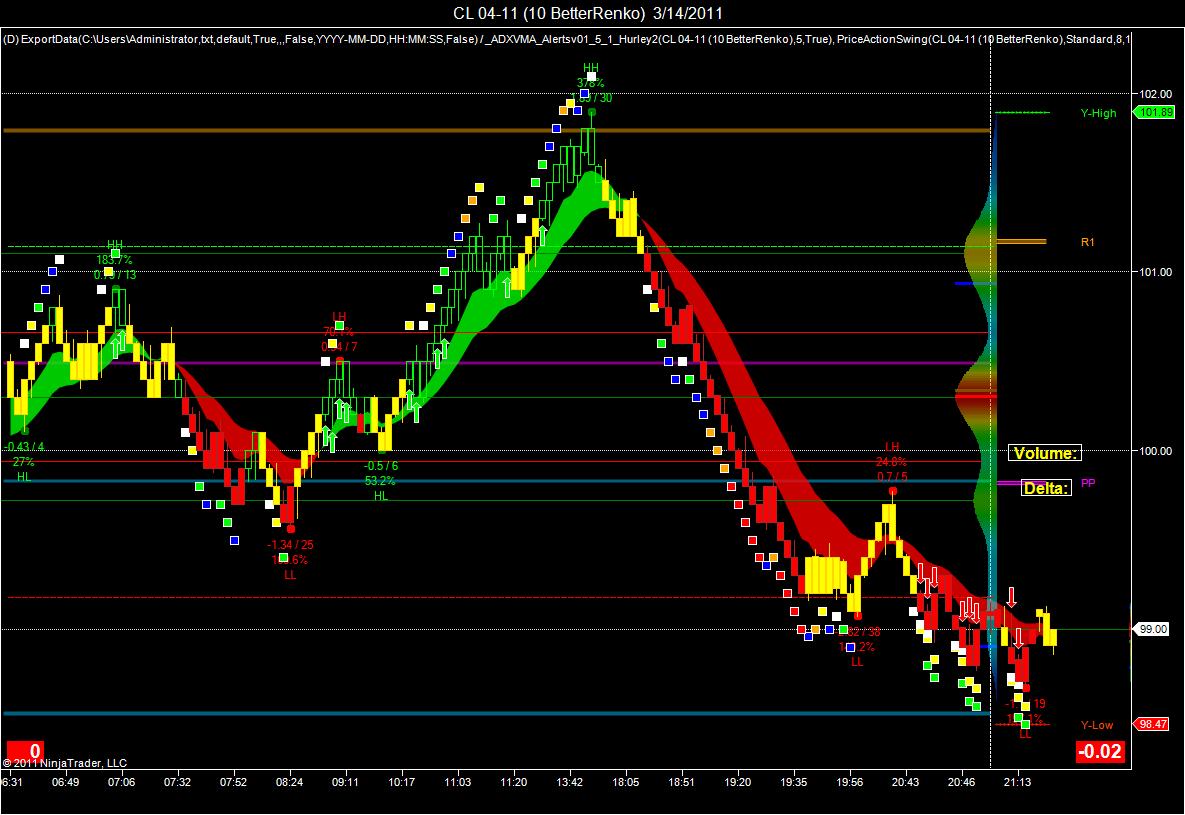Screen dimensions: 1185x815
Task: Click the Delta: label box
Action: point(1046,488)
